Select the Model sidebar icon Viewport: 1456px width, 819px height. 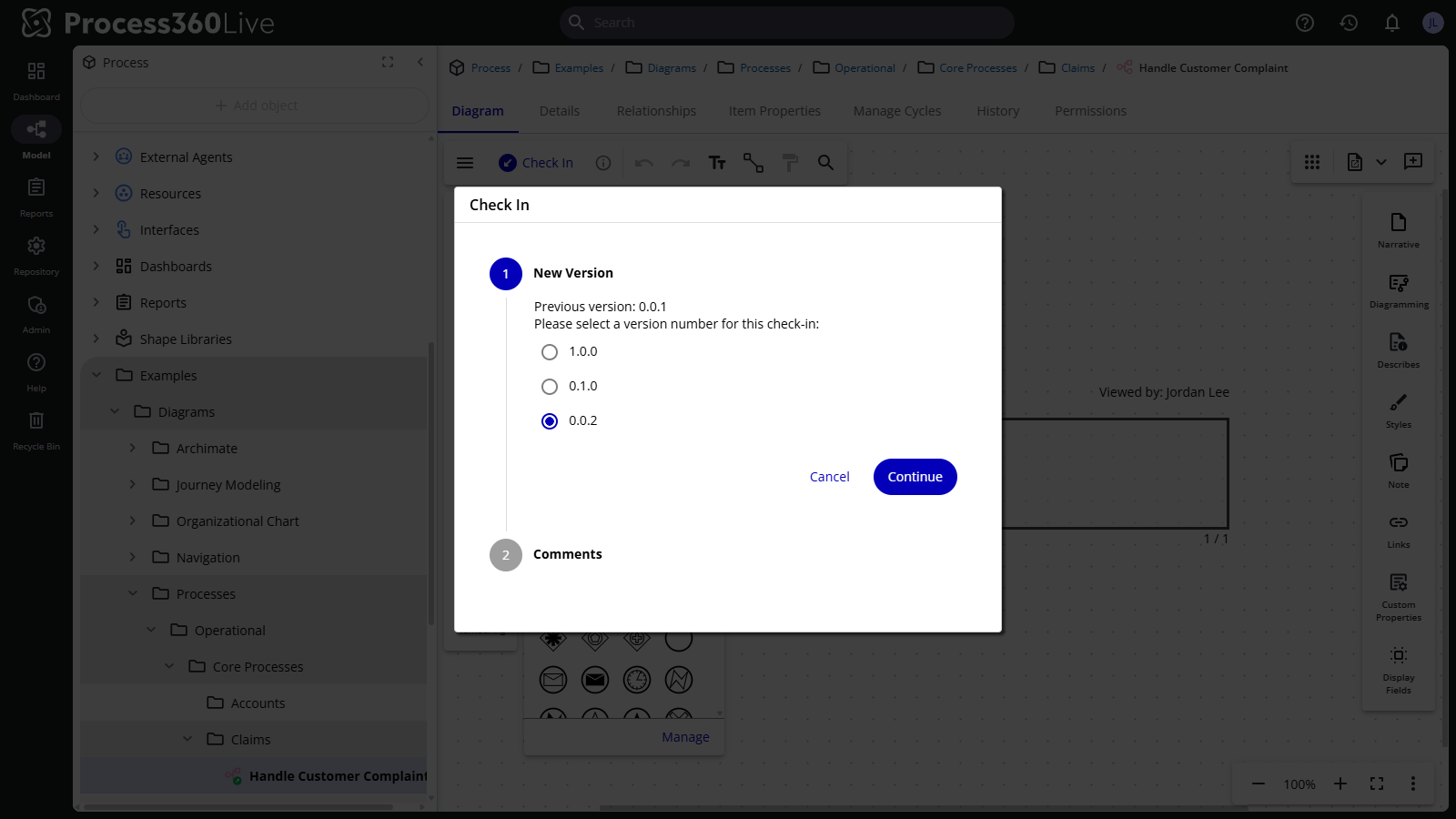[36, 137]
